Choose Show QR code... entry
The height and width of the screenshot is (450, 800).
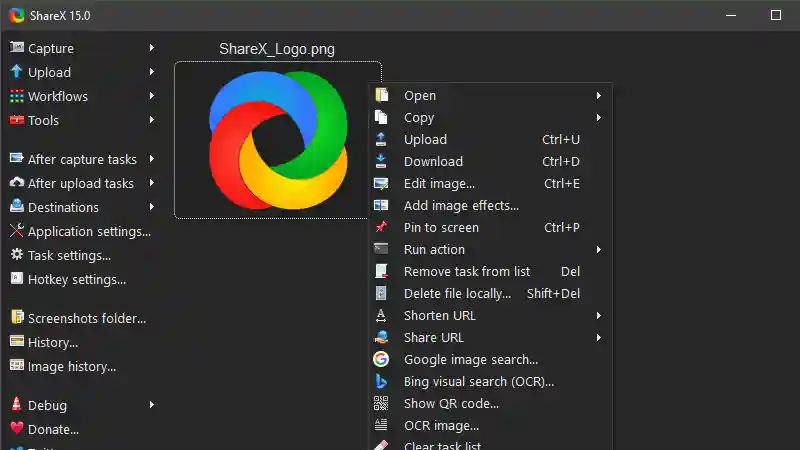490,403
